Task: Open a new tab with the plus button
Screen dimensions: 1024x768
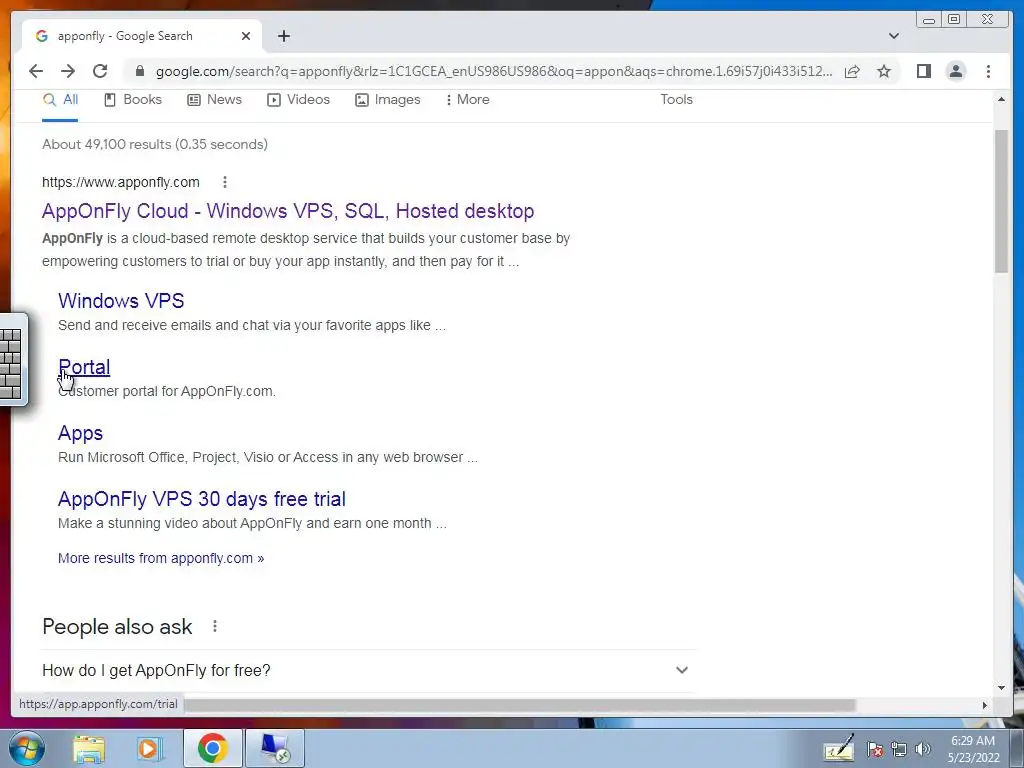Action: pyautogui.click(x=283, y=36)
